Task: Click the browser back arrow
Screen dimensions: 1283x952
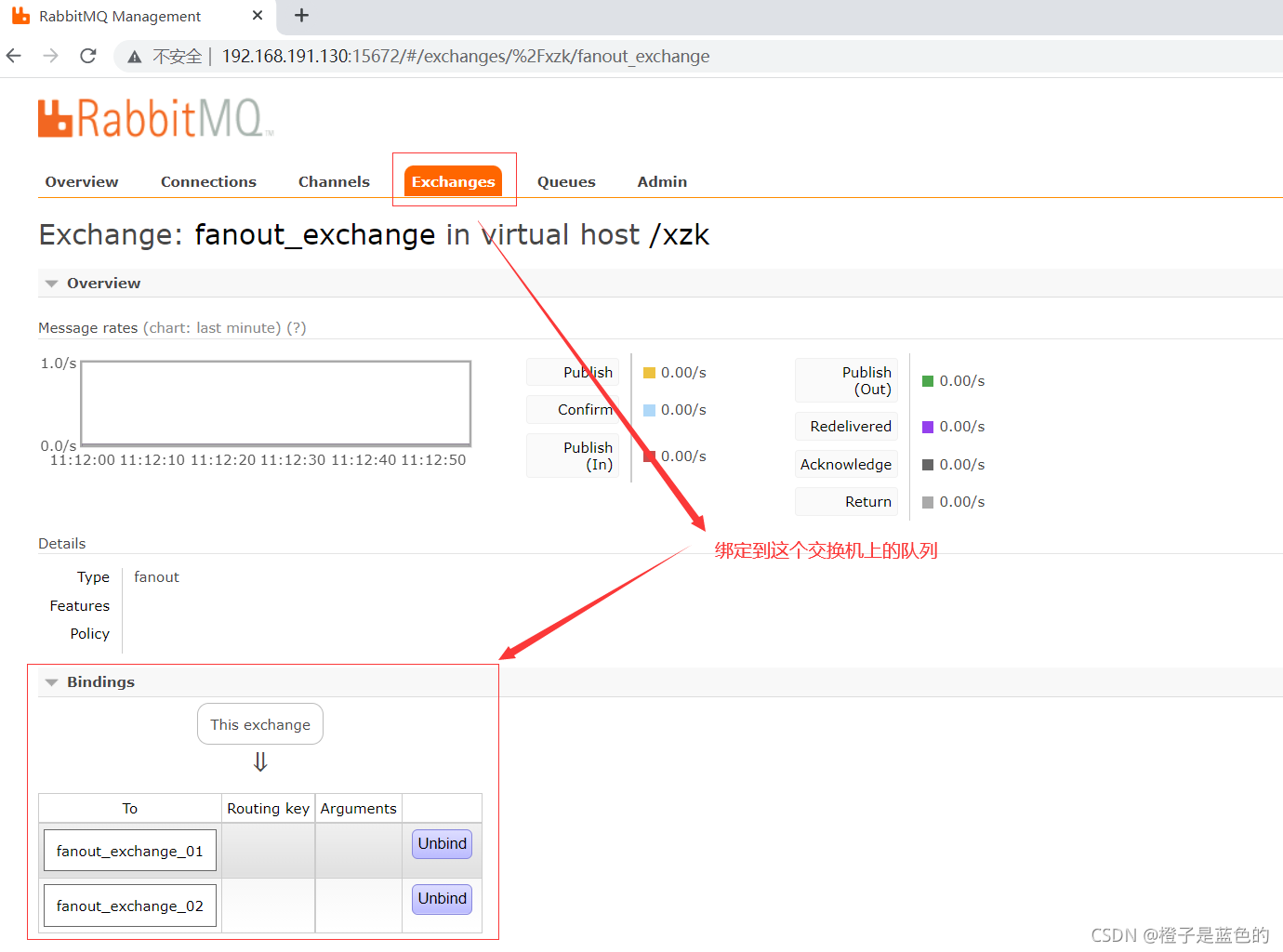Action: click(14, 56)
